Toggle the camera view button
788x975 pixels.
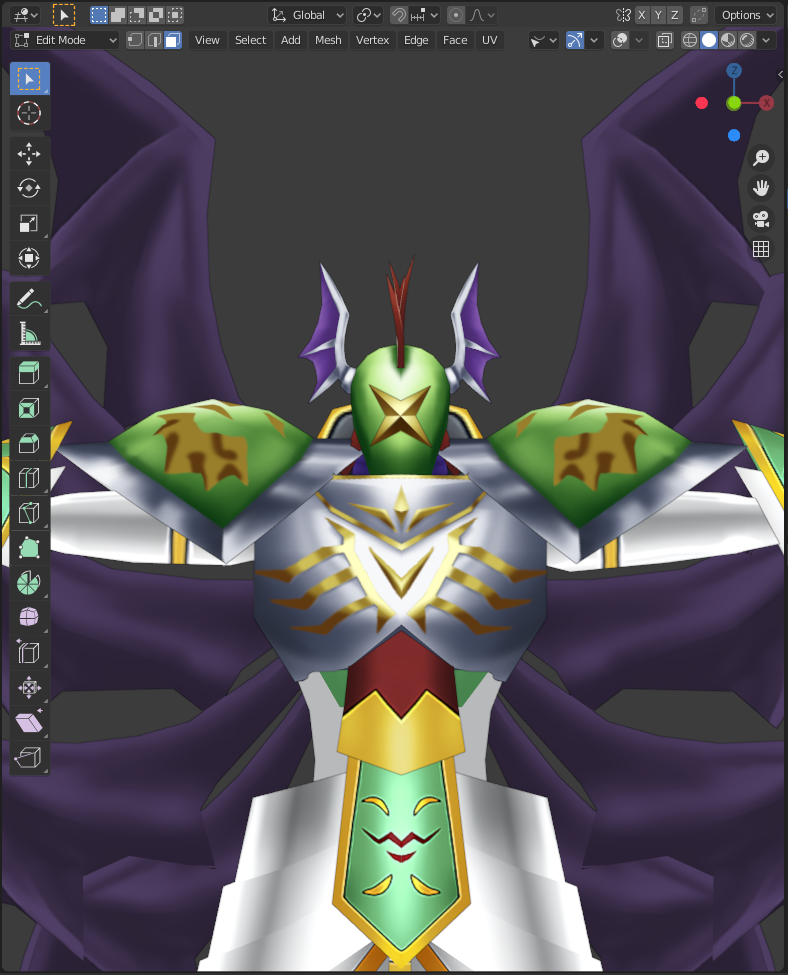point(761,219)
